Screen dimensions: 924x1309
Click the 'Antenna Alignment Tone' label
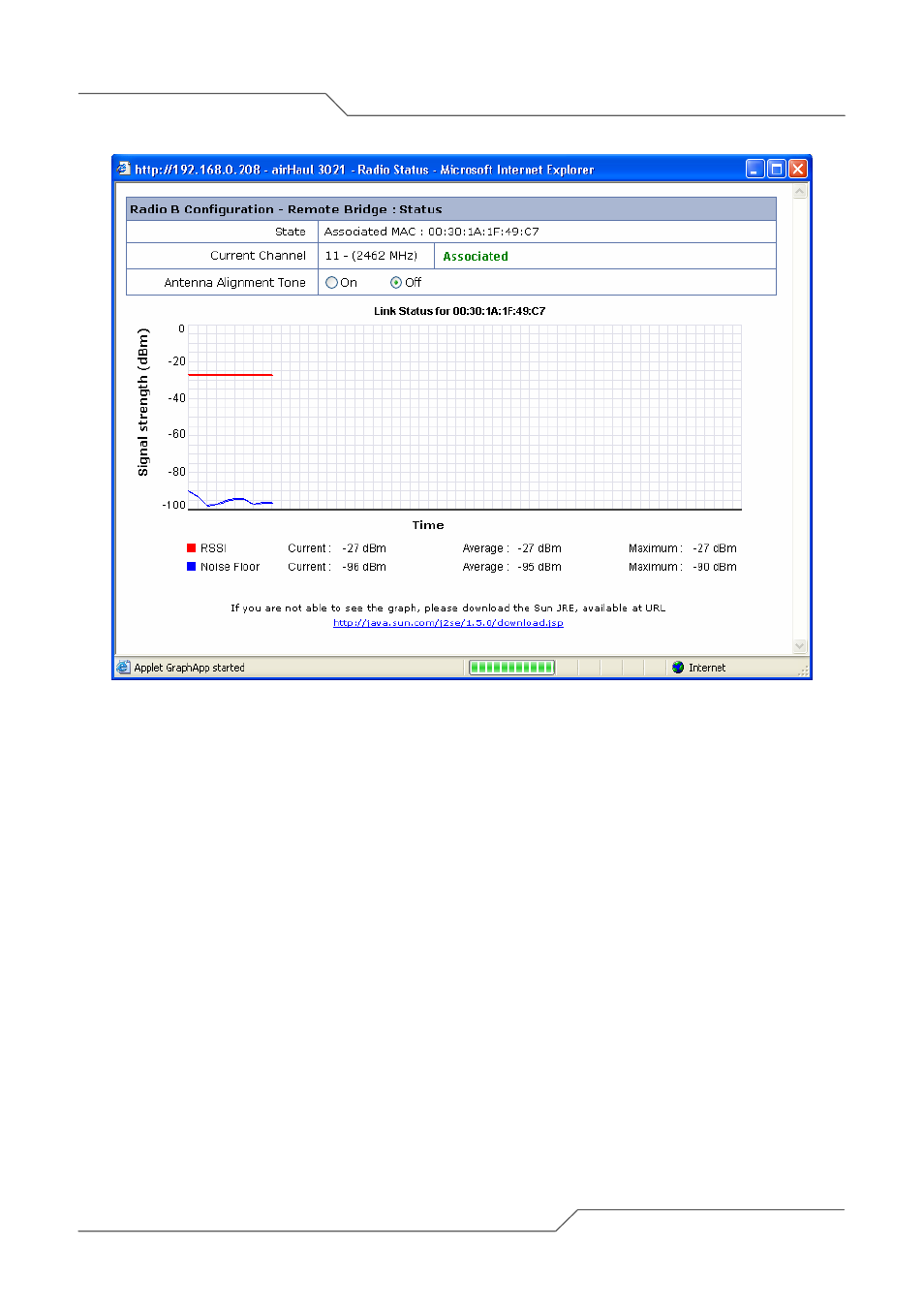235,283
